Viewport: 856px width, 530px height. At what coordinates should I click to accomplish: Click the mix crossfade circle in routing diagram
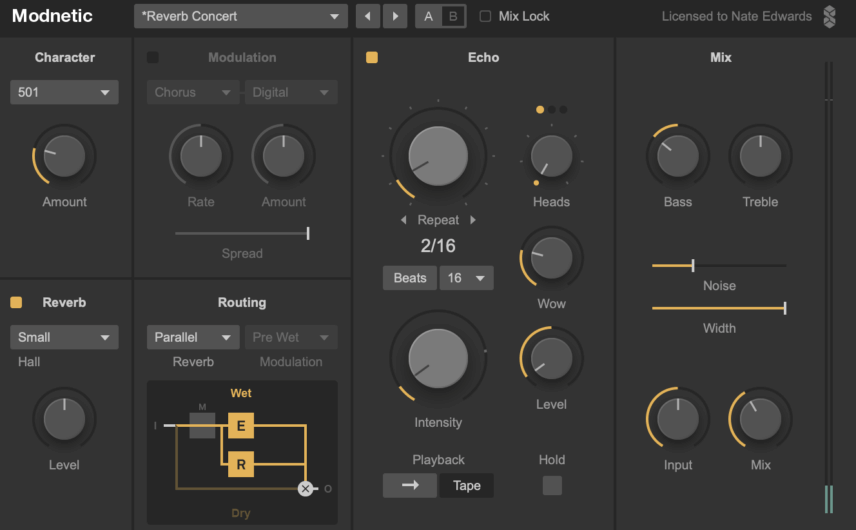pos(305,489)
